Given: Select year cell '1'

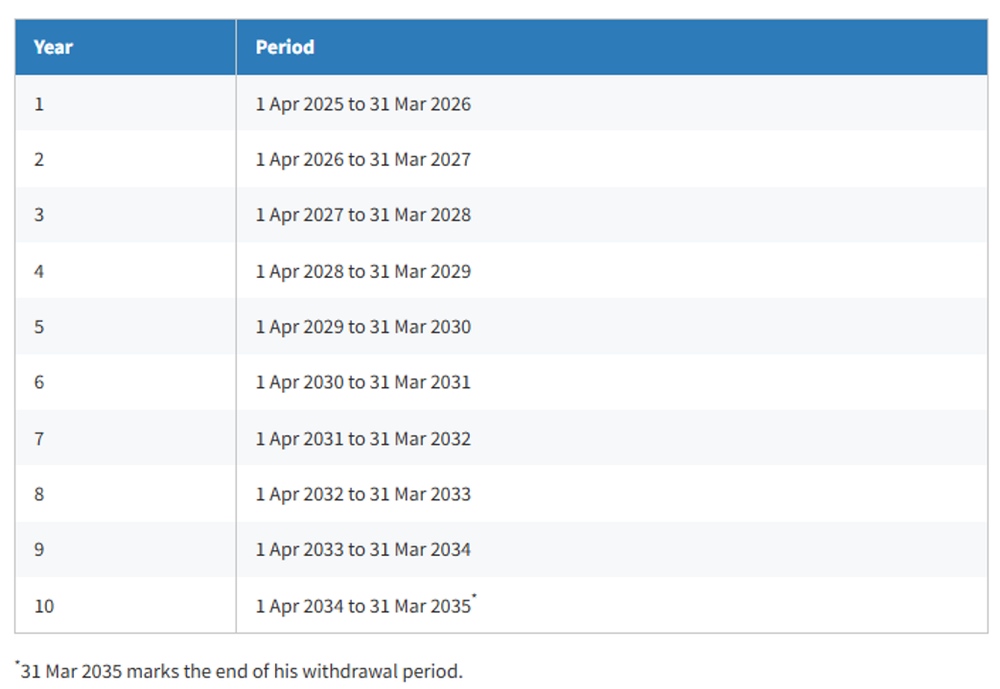Looking at the screenshot, I should [x=126, y=103].
